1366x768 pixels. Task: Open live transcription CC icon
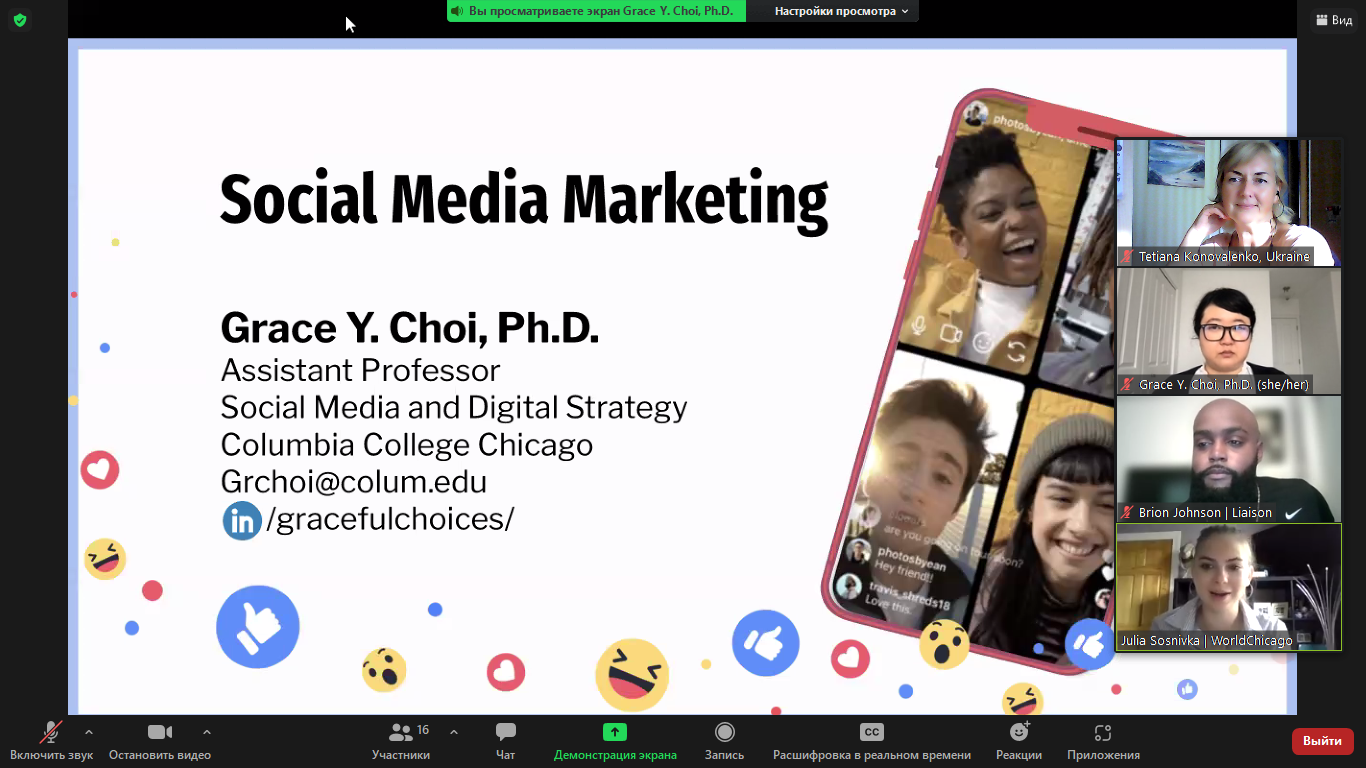point(871,733)
